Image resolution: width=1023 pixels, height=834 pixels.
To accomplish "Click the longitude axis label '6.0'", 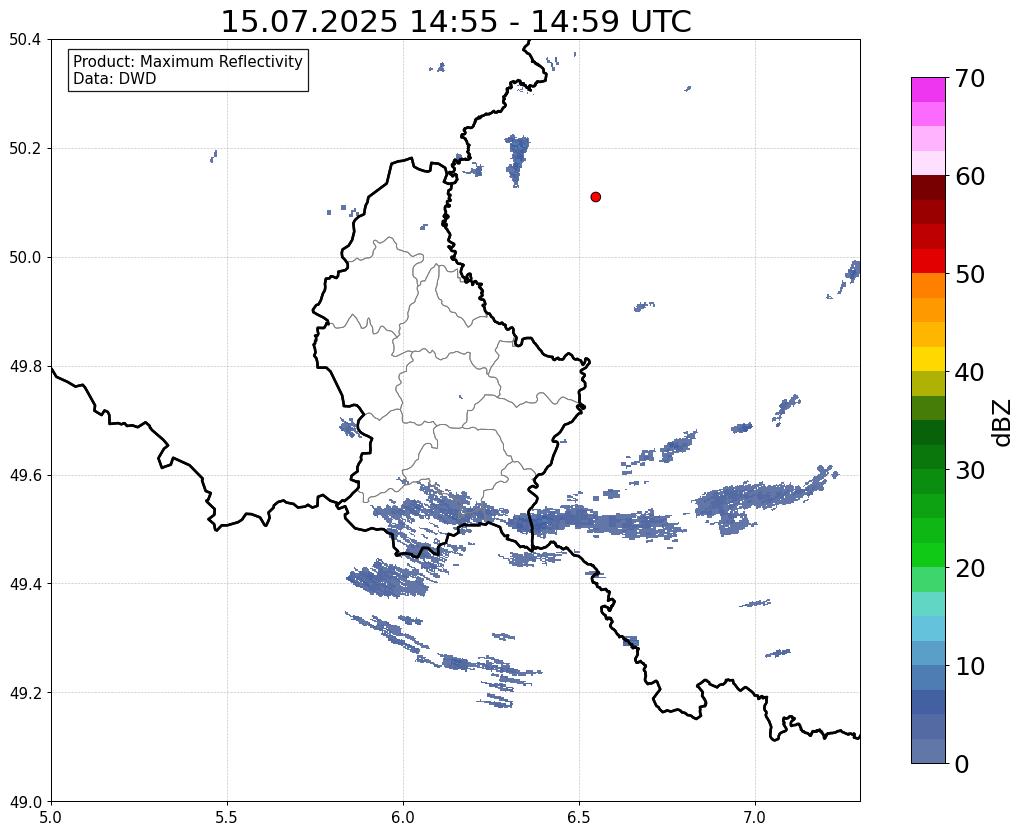I will 403,817.
